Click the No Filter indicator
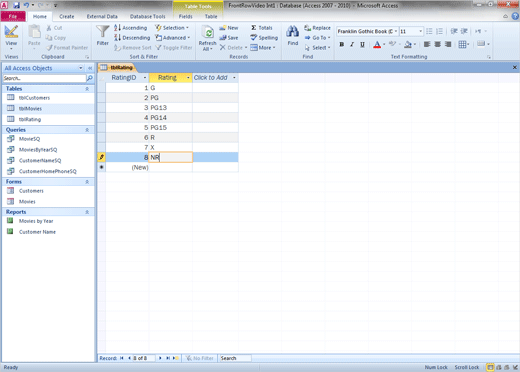Screen dimensions: 520x372 (200, 358)
